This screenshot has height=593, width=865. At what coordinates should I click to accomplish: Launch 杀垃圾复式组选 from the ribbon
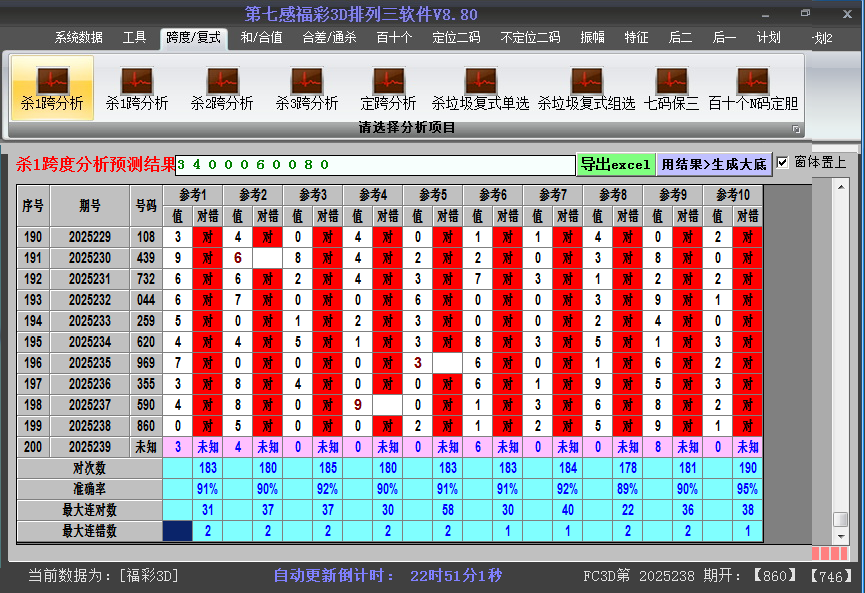[586, 88]
